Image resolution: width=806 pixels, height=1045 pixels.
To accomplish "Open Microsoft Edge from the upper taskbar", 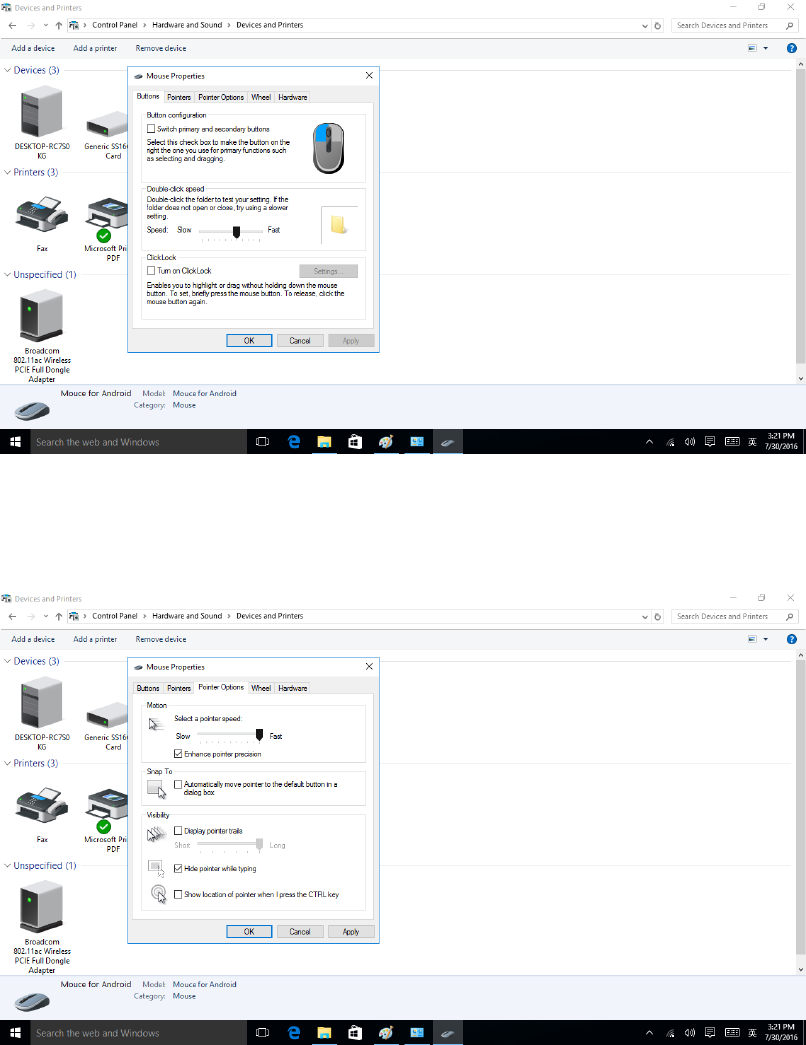I will tap(293, 441).
